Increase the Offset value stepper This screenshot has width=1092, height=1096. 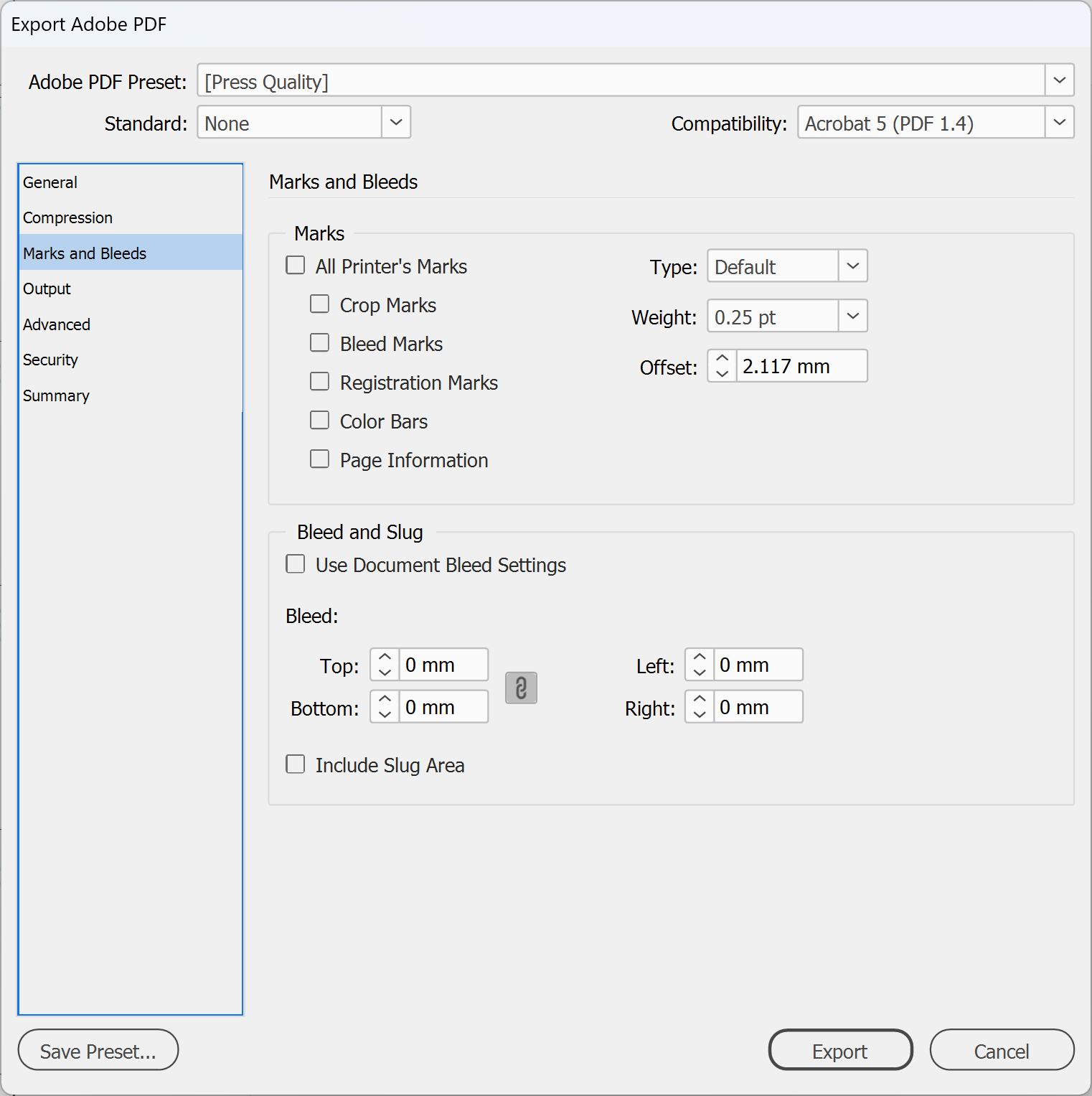[x=722, y=358]
